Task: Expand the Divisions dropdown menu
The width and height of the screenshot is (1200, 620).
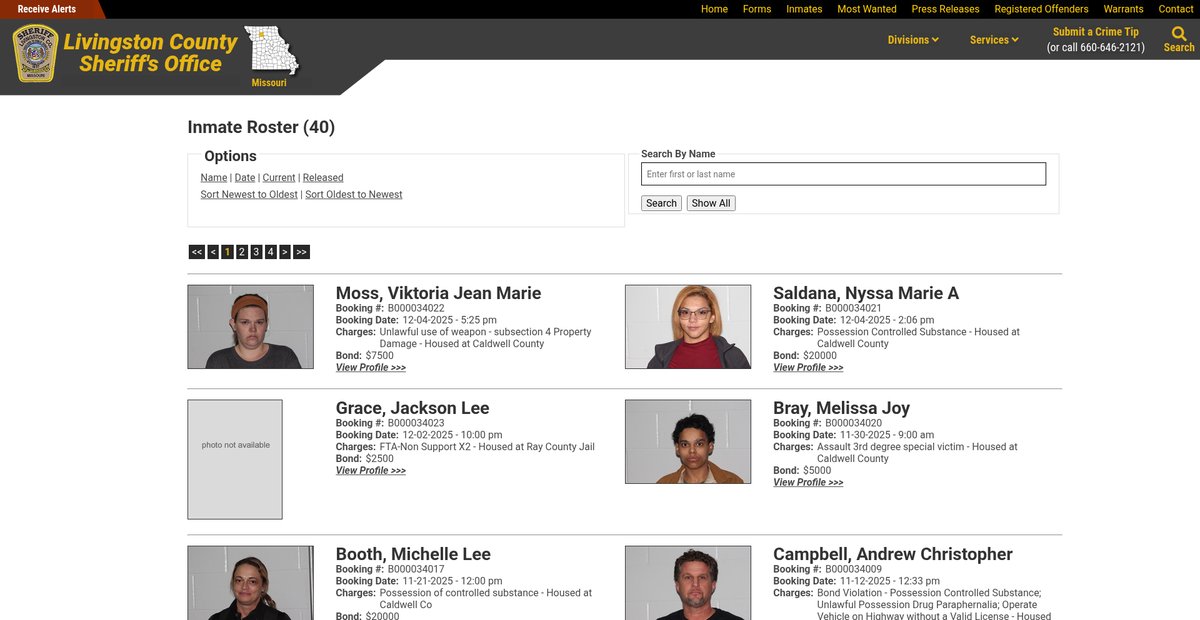Action: [x=913, y=40]
